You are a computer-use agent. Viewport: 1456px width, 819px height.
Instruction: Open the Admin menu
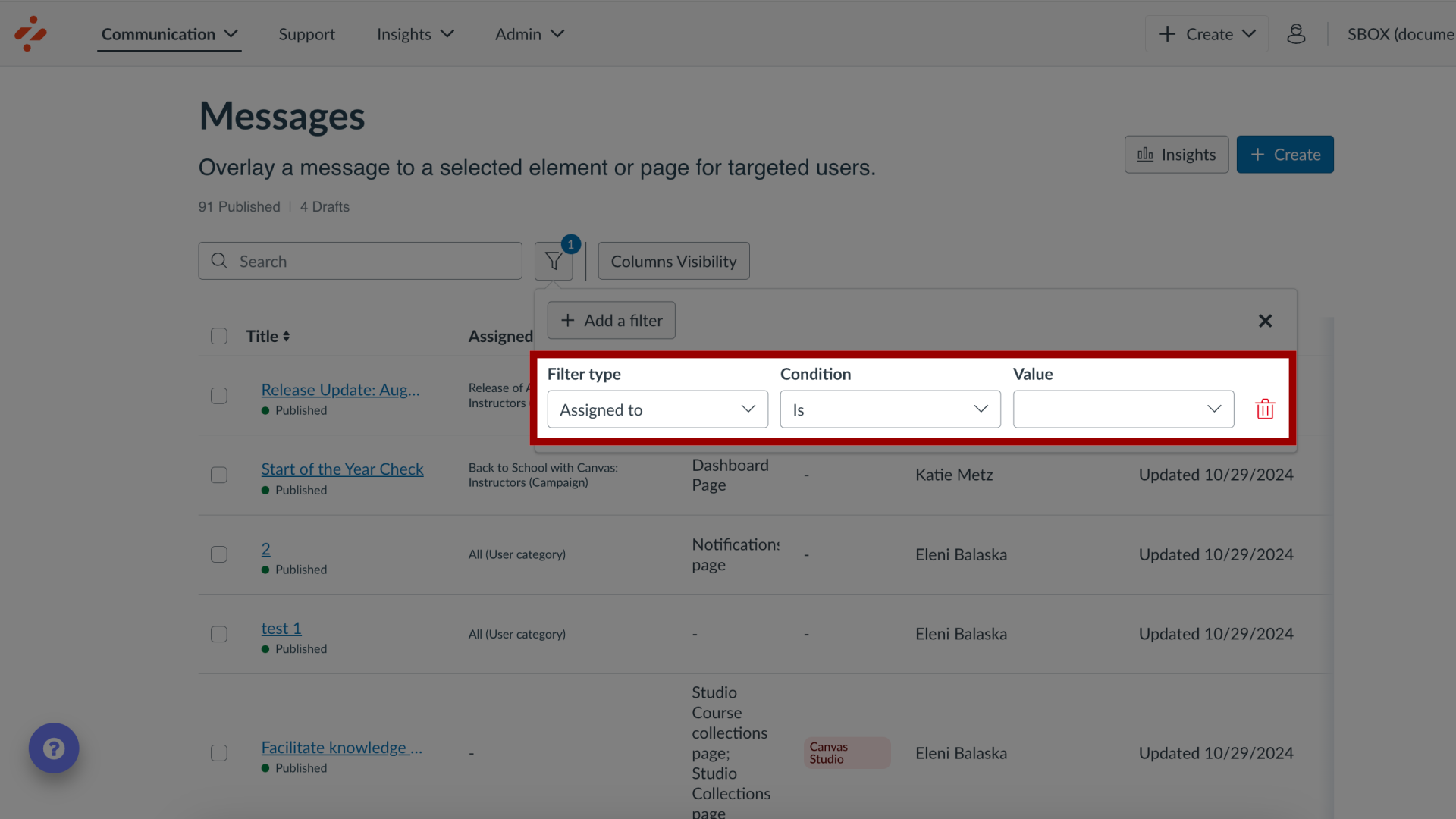(529, 34)
